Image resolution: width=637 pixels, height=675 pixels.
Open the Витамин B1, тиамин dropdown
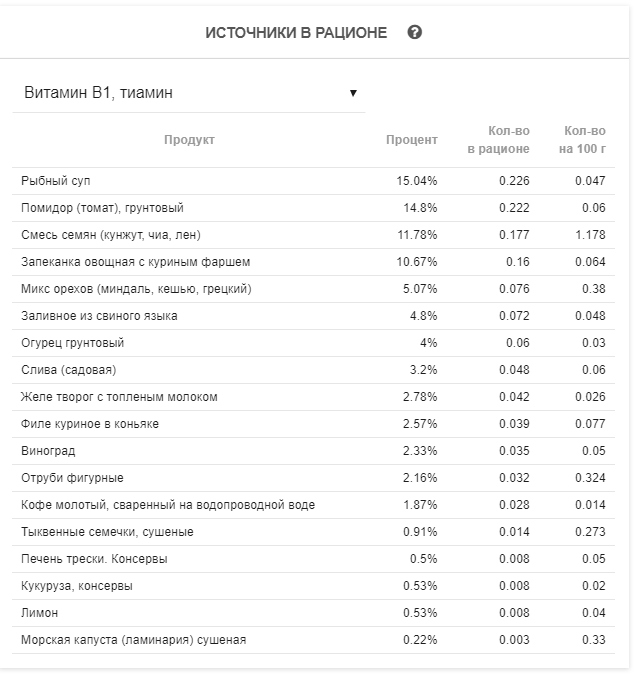pyautogui.click(x=188, y=93)
